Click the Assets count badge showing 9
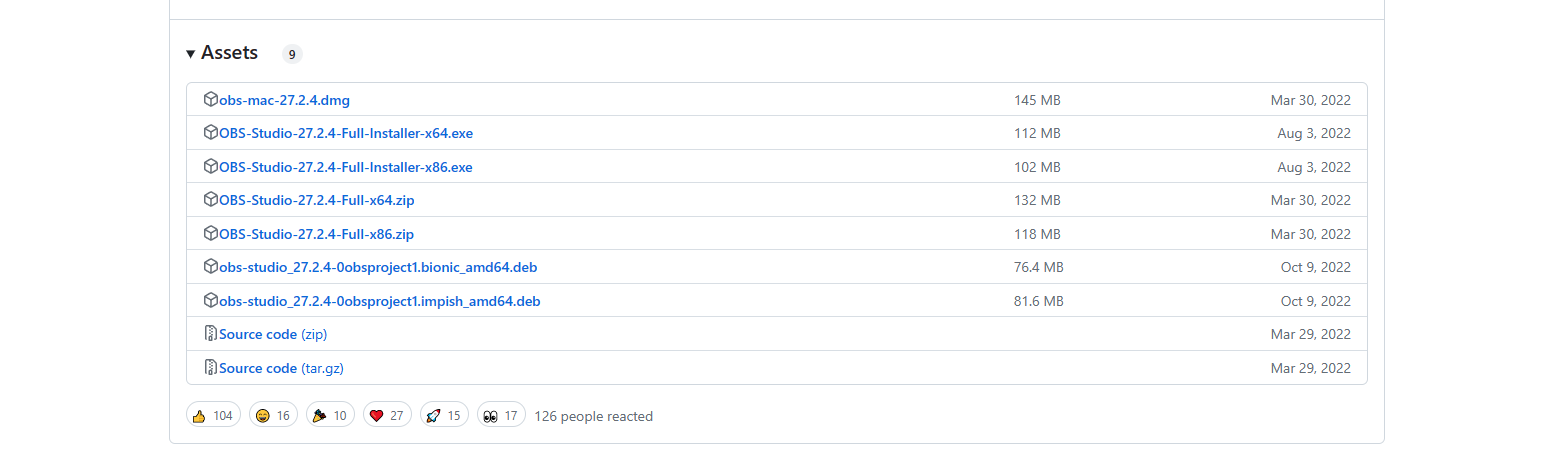 tap(292, 55)
